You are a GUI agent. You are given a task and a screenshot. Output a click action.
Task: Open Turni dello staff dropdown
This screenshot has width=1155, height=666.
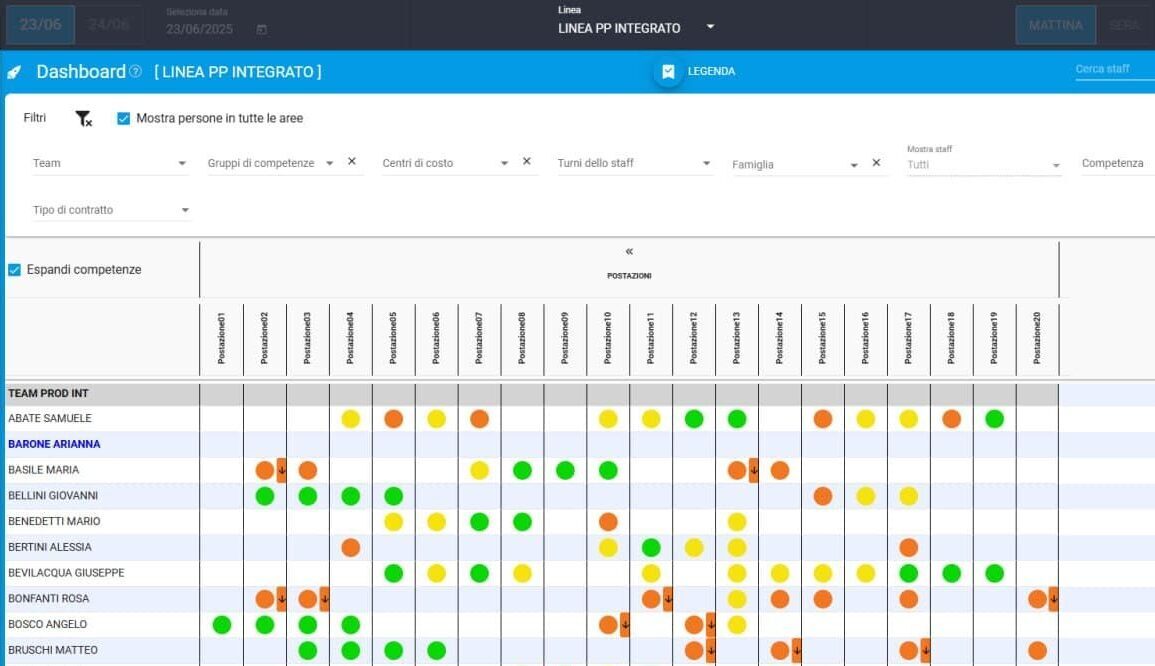tap(634, 163)
